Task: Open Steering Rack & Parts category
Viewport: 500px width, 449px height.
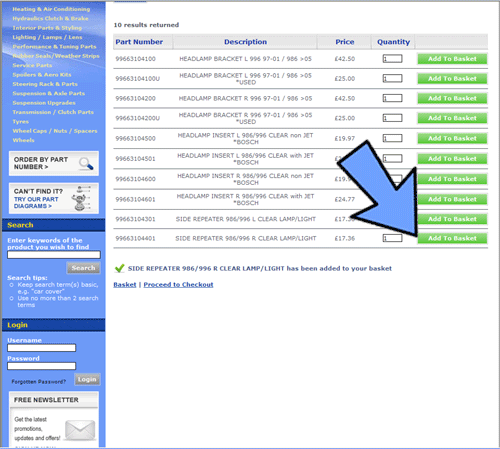Action: (45, 84)
